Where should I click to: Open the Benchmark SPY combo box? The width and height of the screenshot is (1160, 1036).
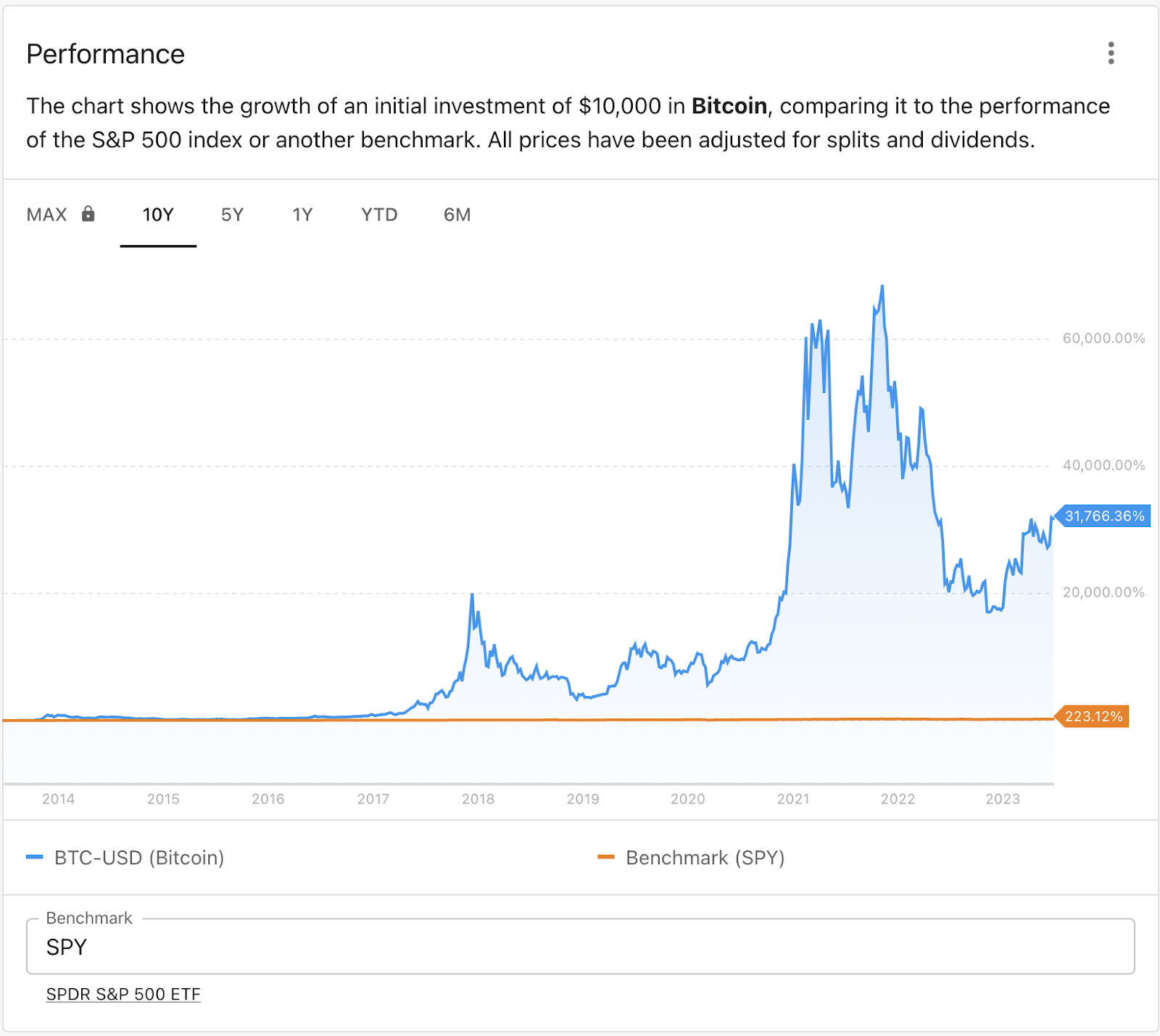click(580, 947)
